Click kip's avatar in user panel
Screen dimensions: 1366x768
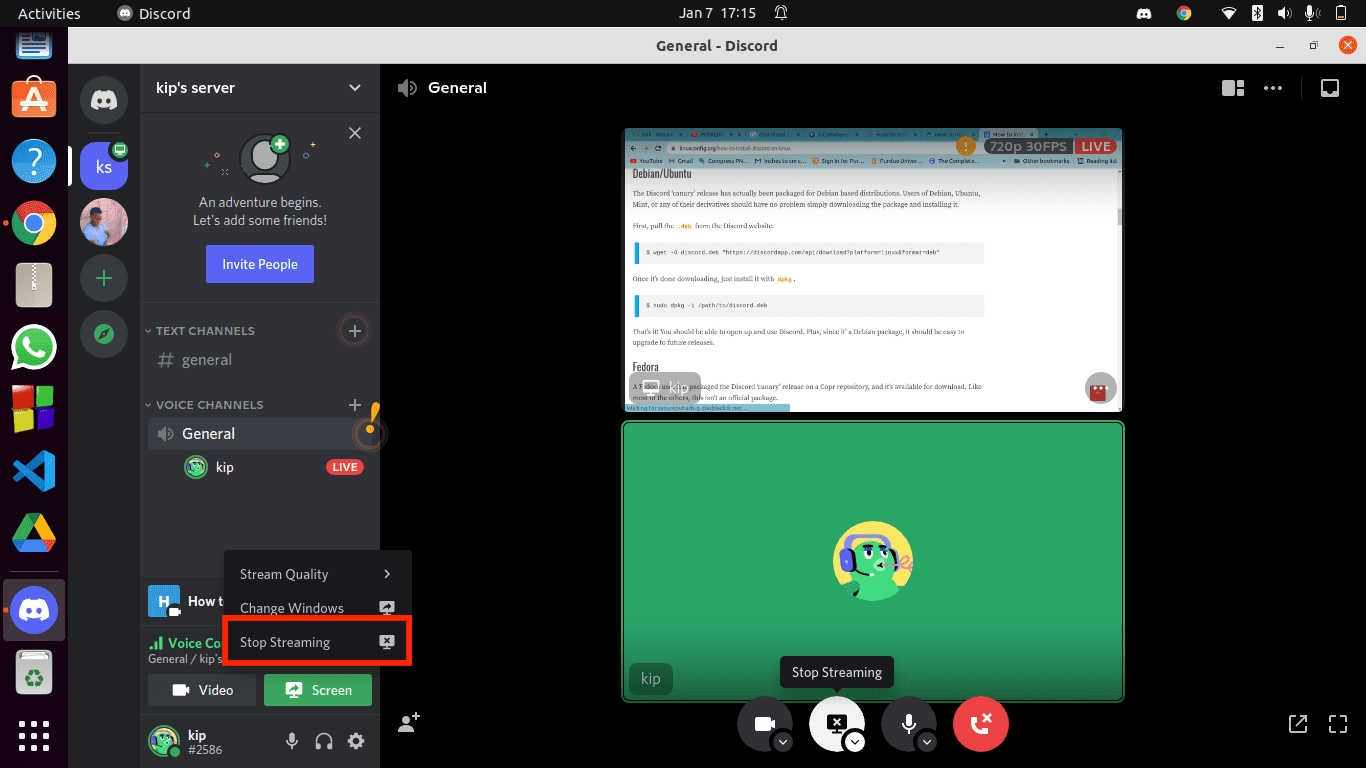[164, 741]
